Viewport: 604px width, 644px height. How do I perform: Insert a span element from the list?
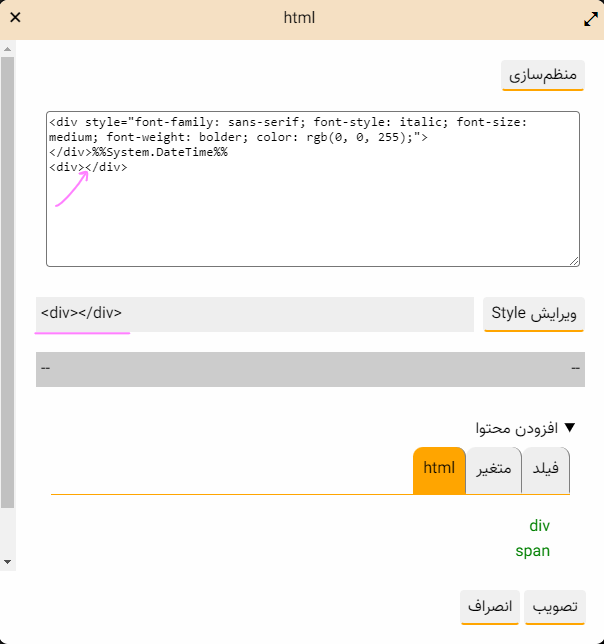[x=533, y=550]
